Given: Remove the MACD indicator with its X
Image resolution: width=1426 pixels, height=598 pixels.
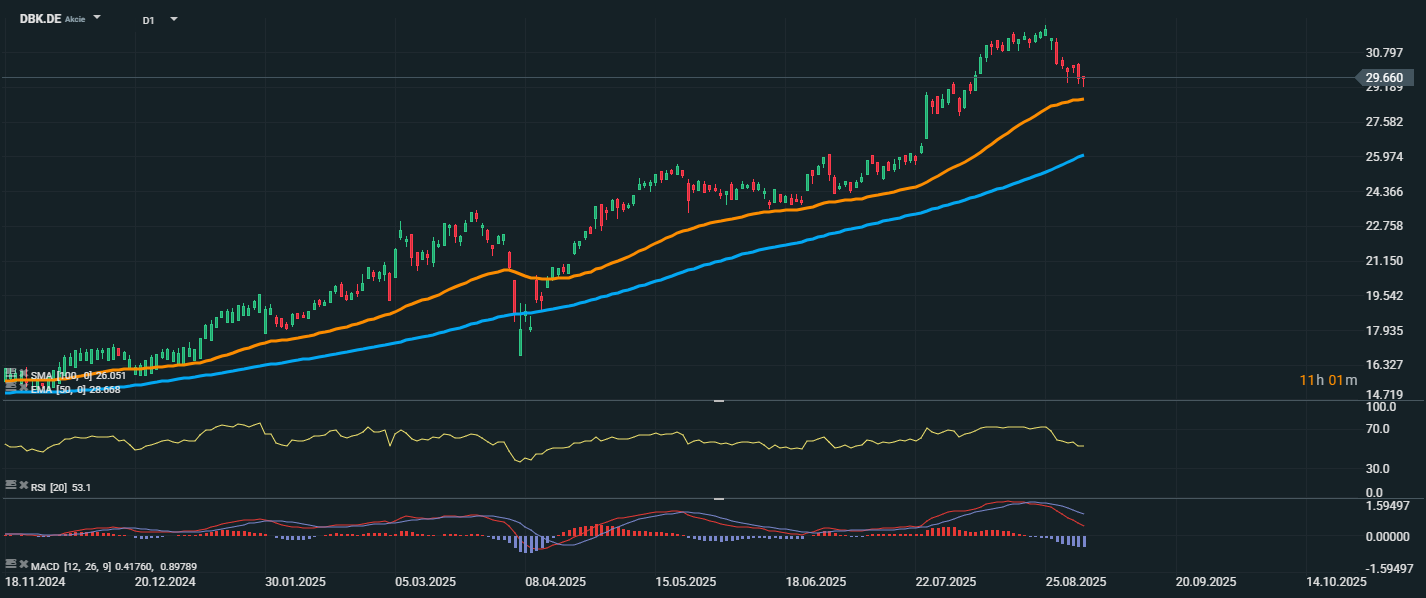Looking at the screenshot, I should (23, 565).
